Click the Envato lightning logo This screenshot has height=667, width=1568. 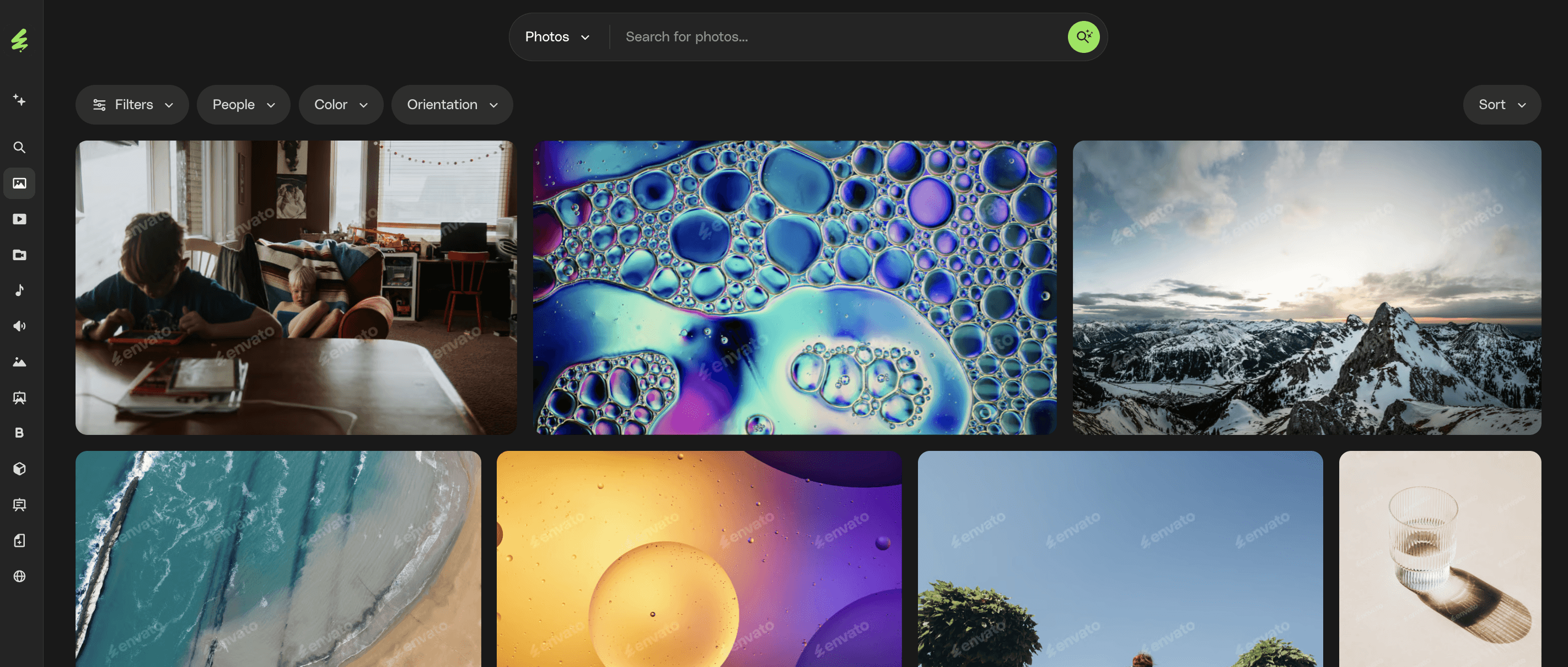coord(19,40)
